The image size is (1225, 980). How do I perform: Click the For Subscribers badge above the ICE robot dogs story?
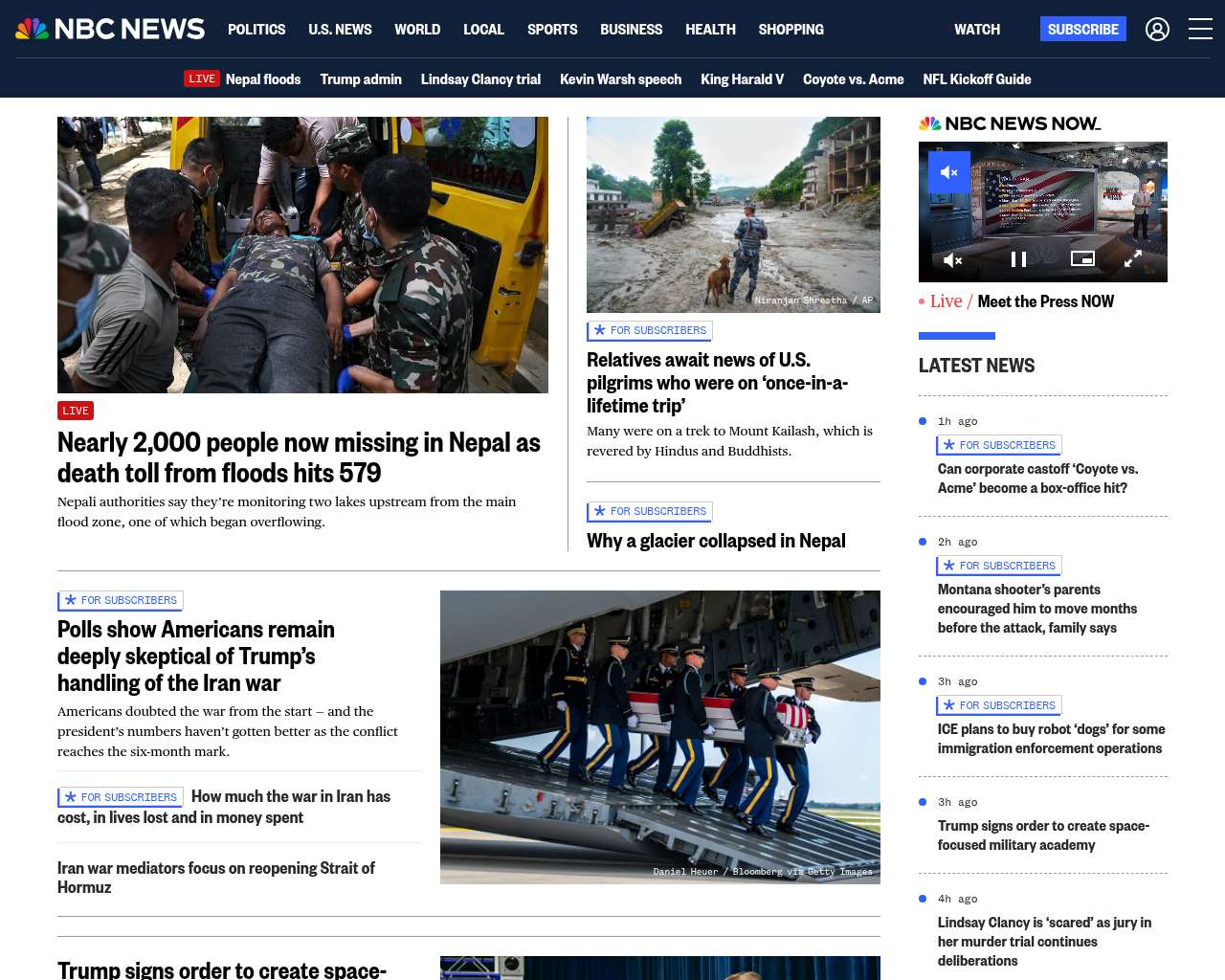tap(999, 705)
